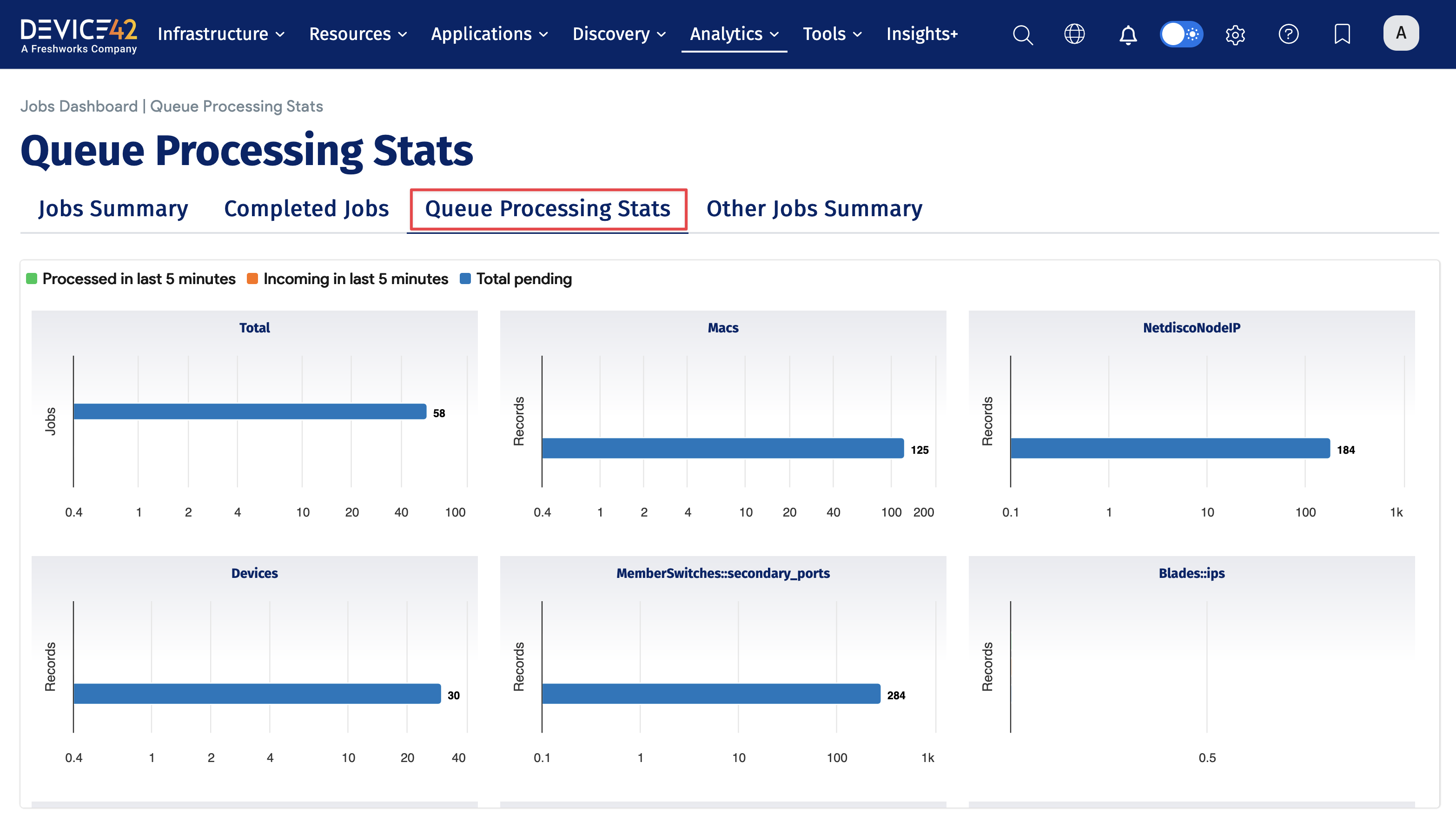1456x822 pixels.
Task: Click the 'Macs' chart title
Action: tap(723, 328)
